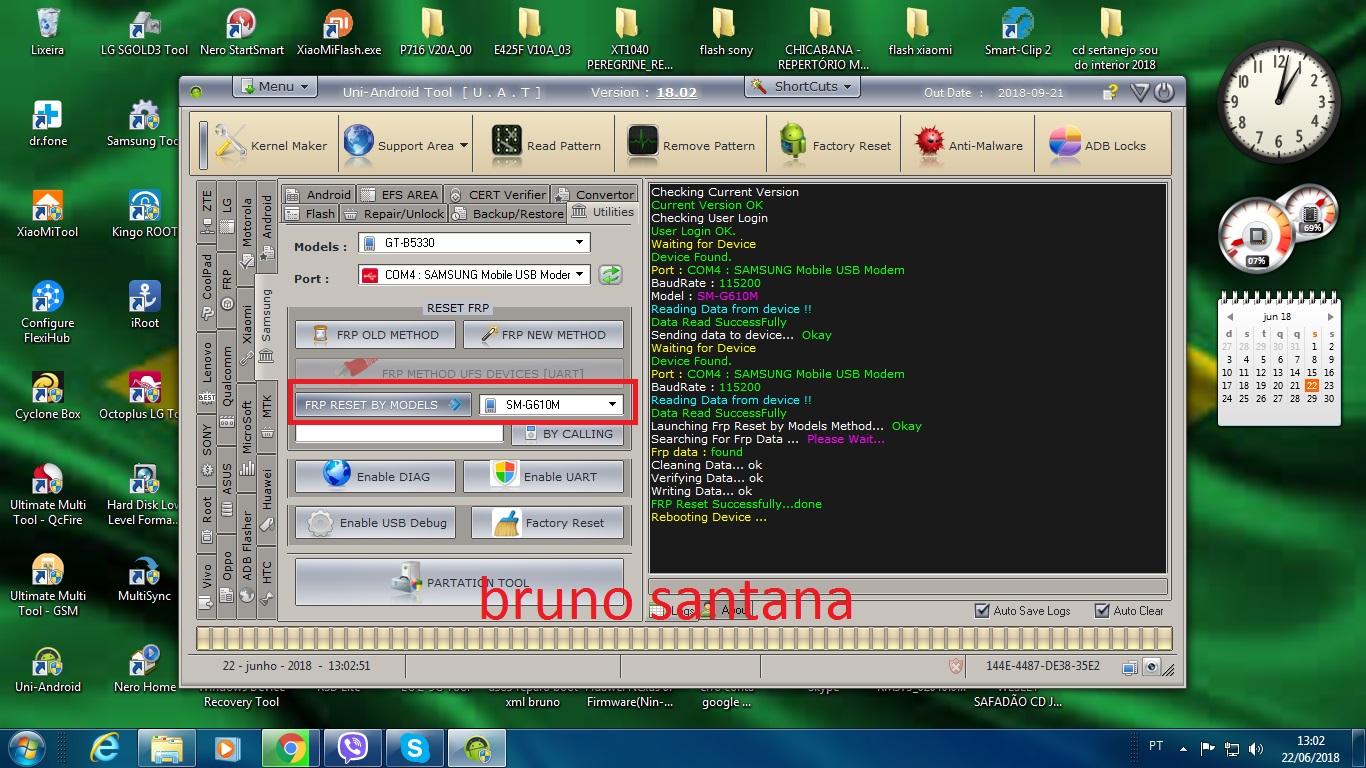The width and height of the screenshot is (1366, 768).
Task: Click the Remove Pattern toolbar icon
Action: tap(642, 145)
